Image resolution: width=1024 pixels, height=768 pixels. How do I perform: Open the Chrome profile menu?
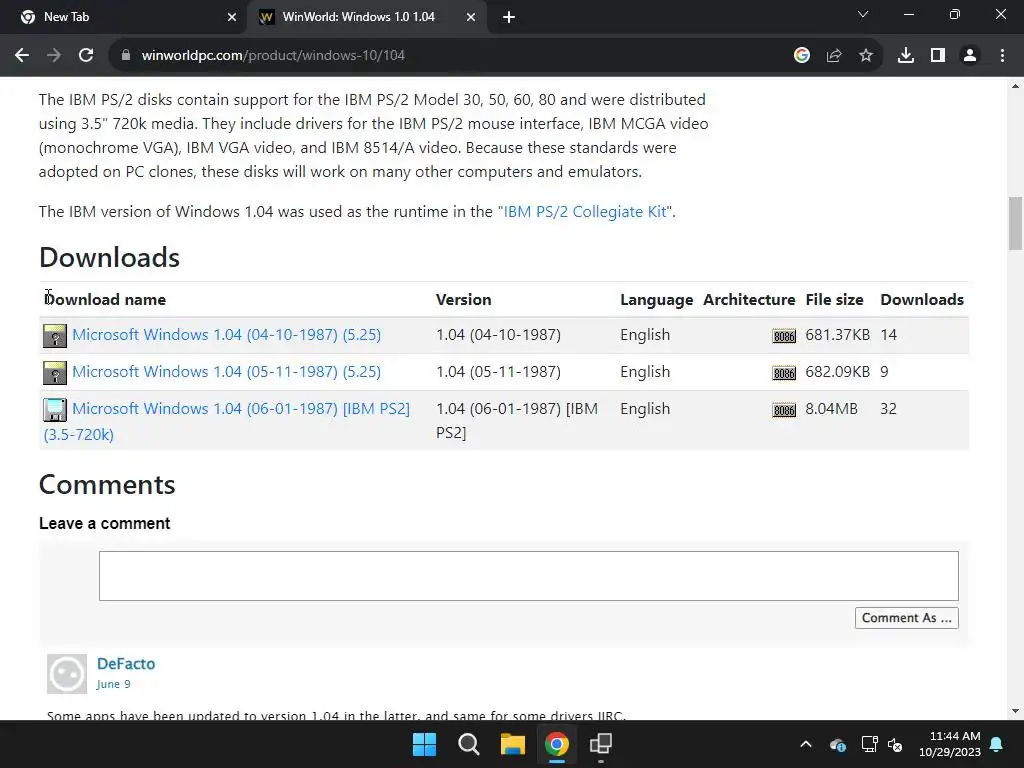970,56
